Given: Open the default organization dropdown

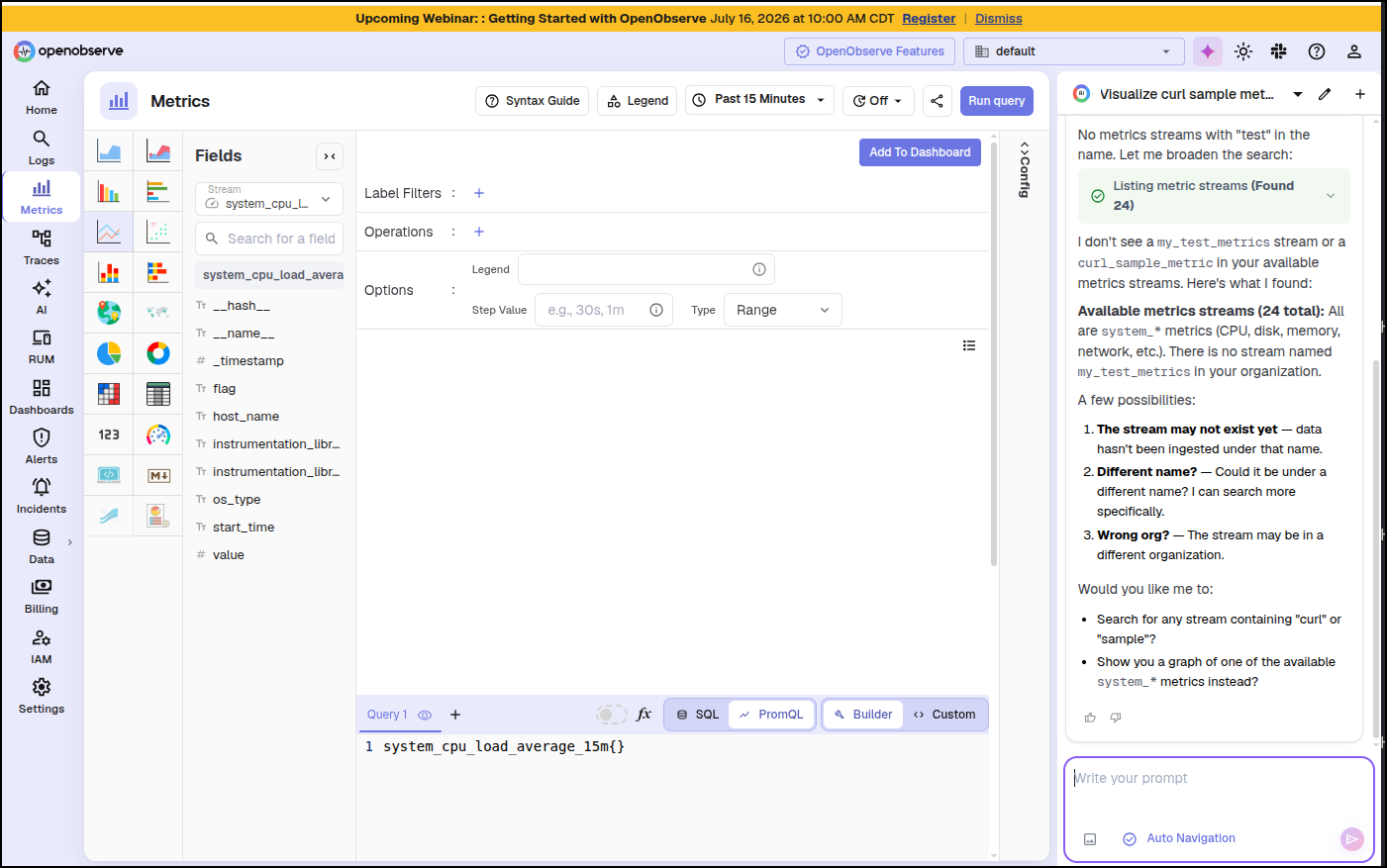Looking at the screenshot, I should 1074,51.
